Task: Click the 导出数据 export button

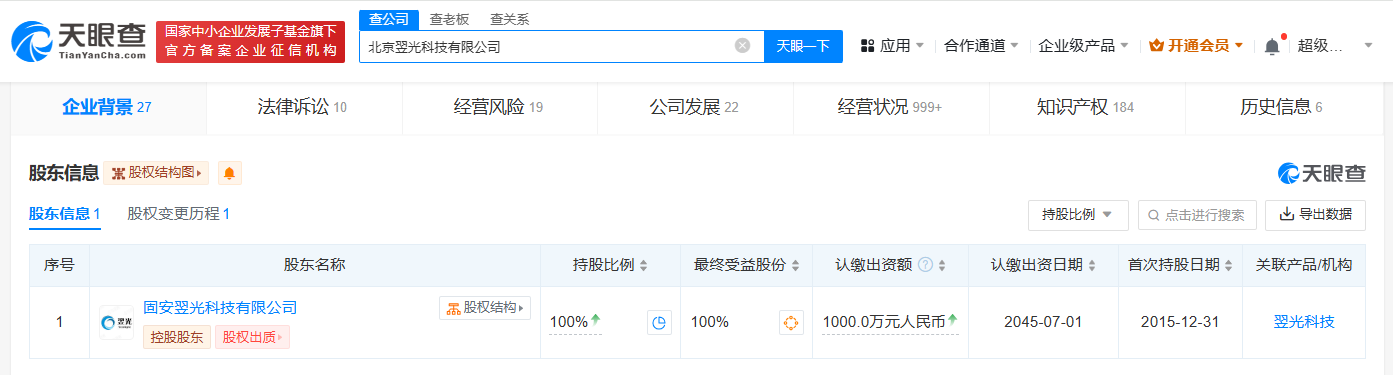Action: point(1315,215)
